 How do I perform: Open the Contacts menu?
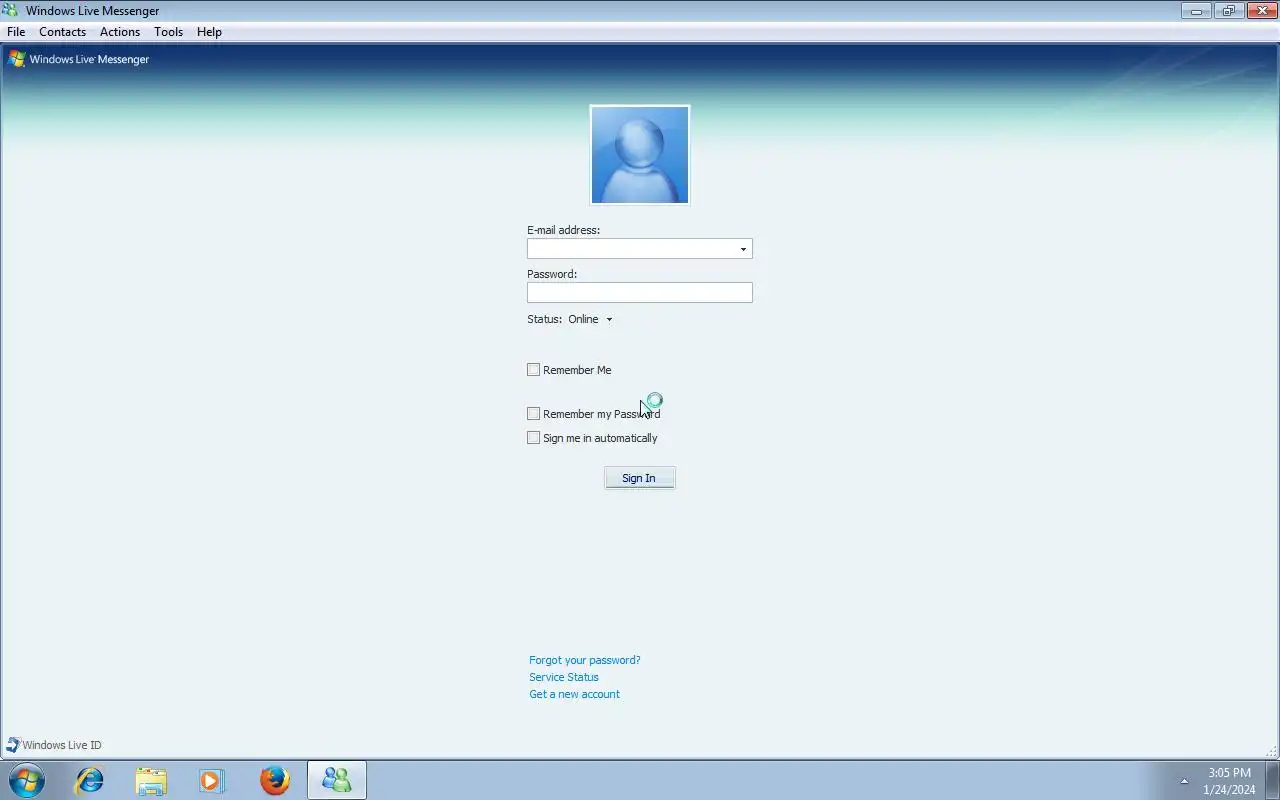click(x=62, y=32)
